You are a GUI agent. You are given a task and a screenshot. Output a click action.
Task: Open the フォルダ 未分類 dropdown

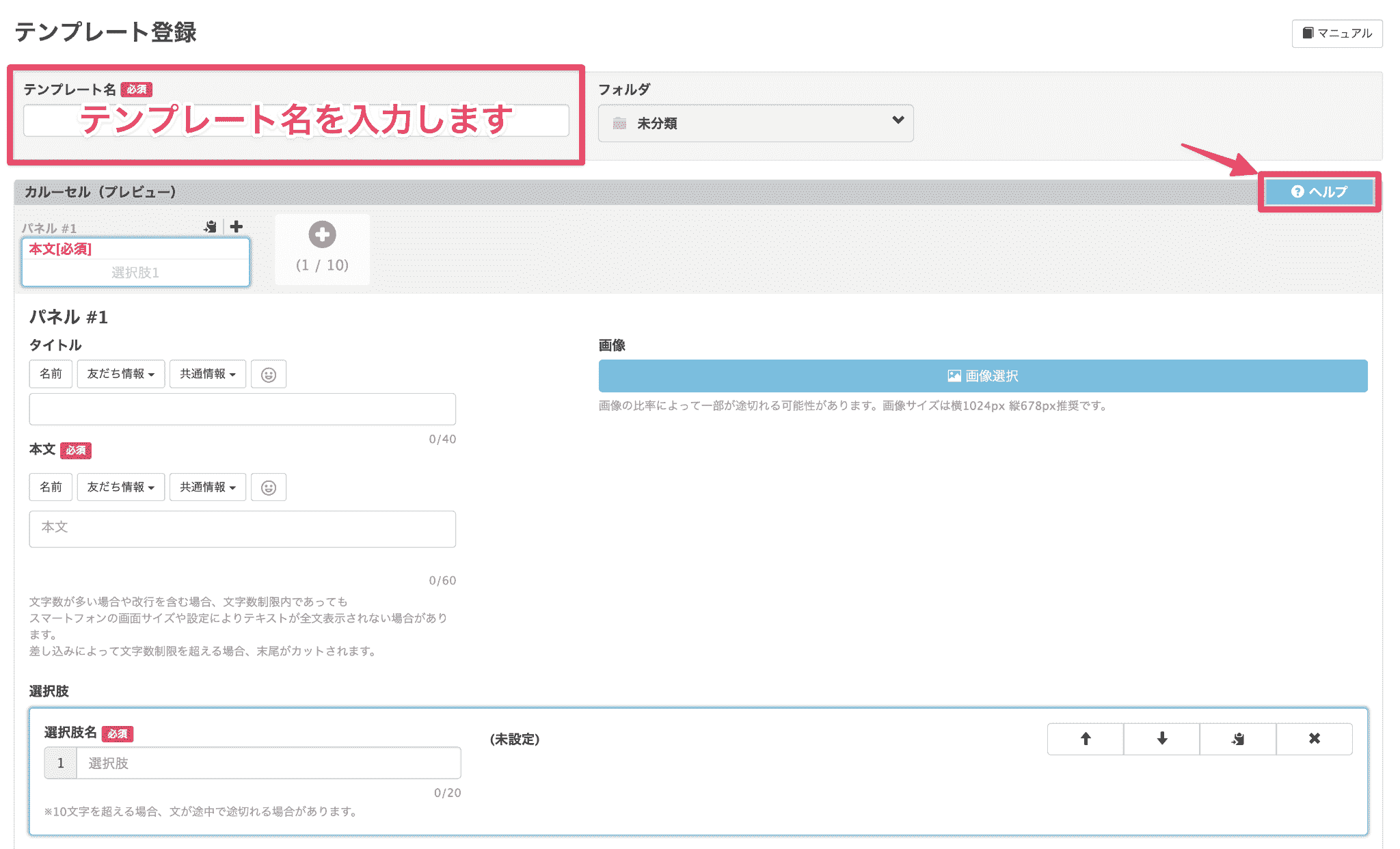[755, 123]
